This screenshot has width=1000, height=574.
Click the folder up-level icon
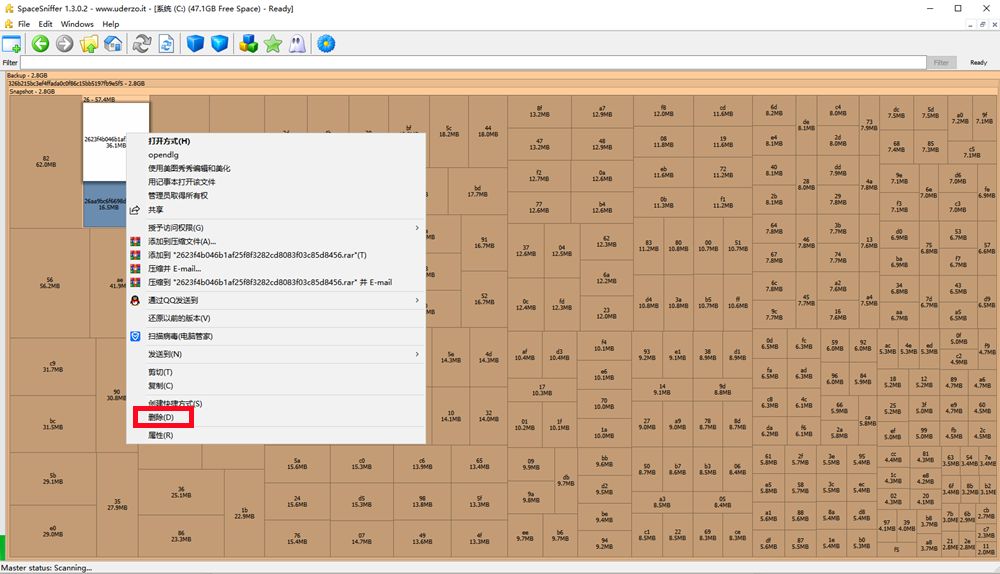click(89, 44)
